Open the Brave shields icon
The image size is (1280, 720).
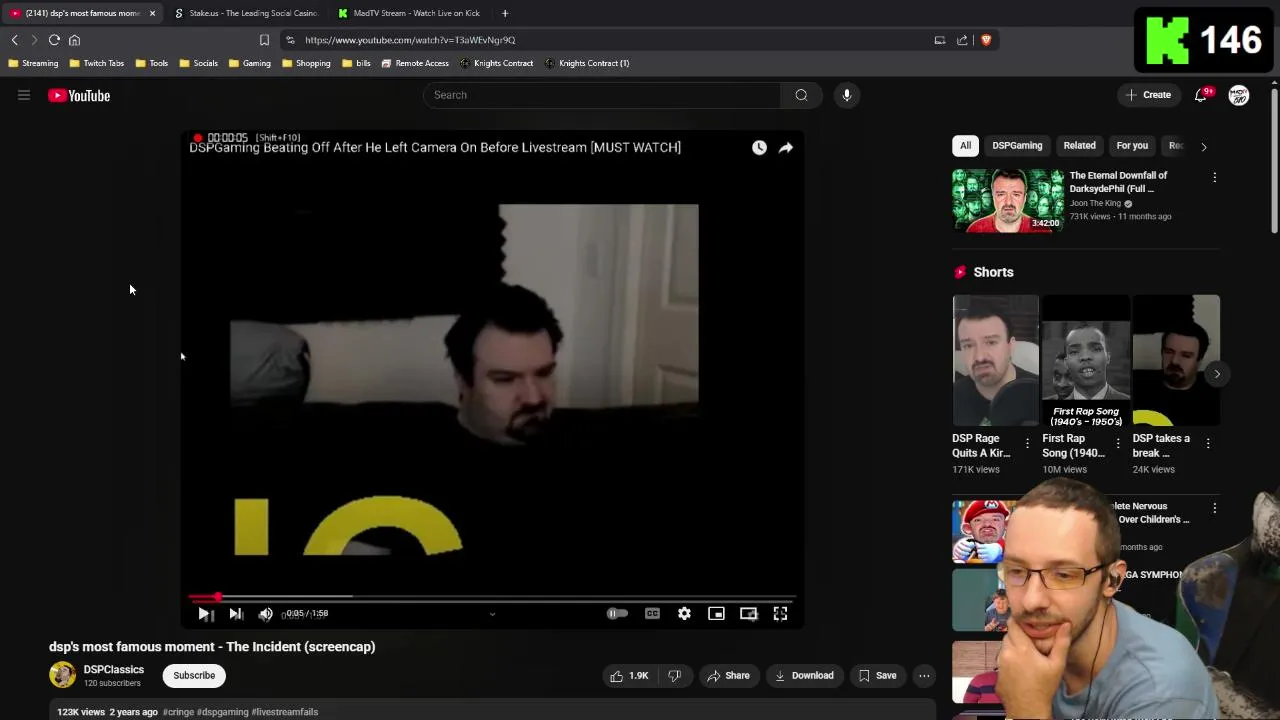tap(985, 40)
